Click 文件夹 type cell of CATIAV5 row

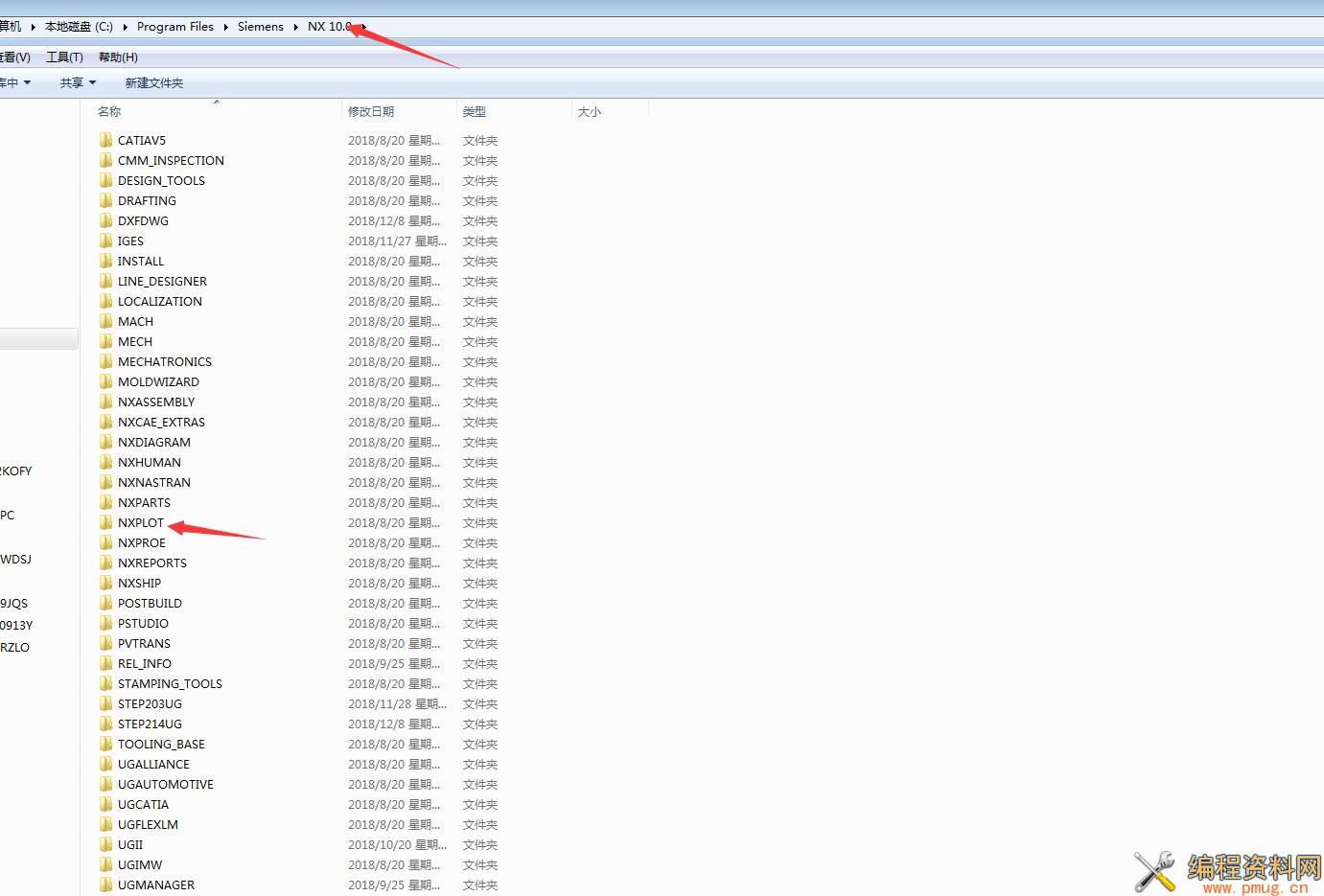(x=480, y=140)
